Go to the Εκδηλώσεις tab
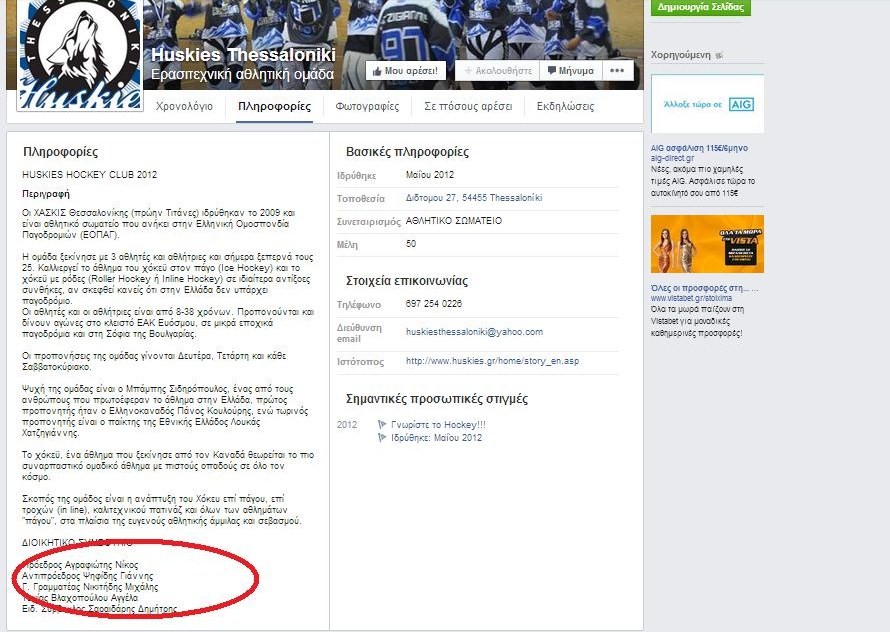890x632 pixels. click(x=565, y=106)
